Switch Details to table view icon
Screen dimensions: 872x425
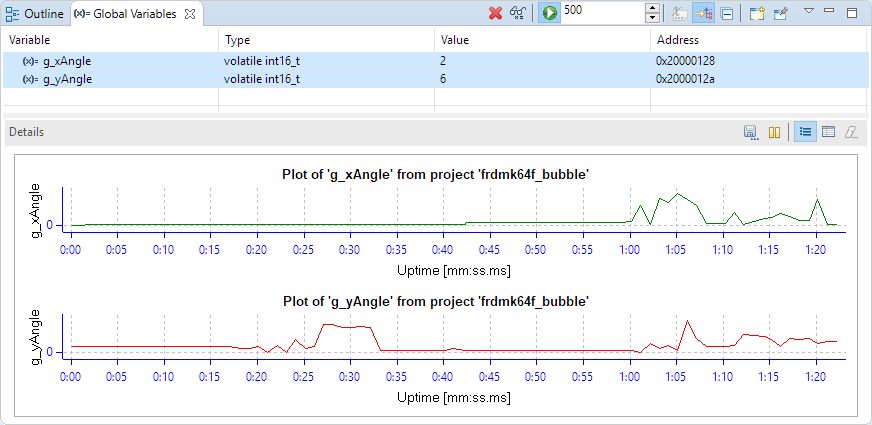828,132
